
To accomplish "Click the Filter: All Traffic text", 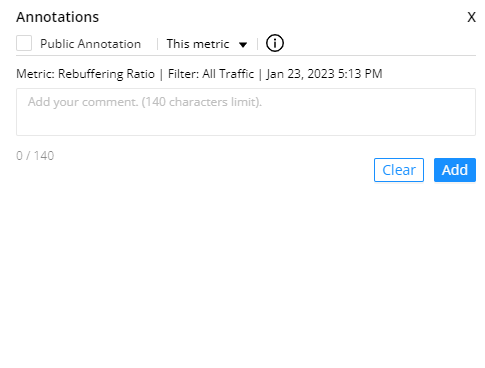I will (x=211, y=74).
